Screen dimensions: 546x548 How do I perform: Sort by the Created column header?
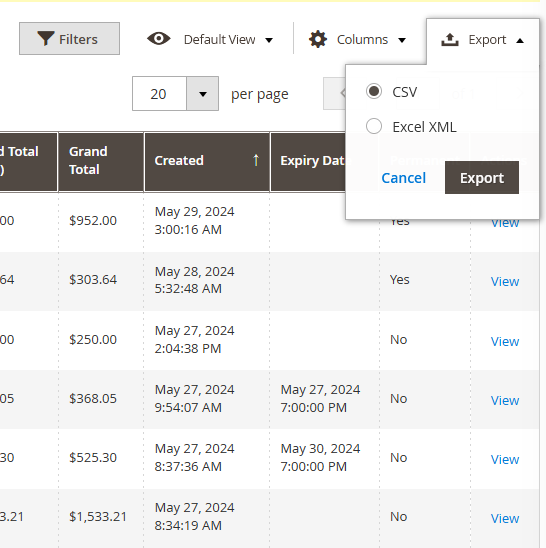207,162
